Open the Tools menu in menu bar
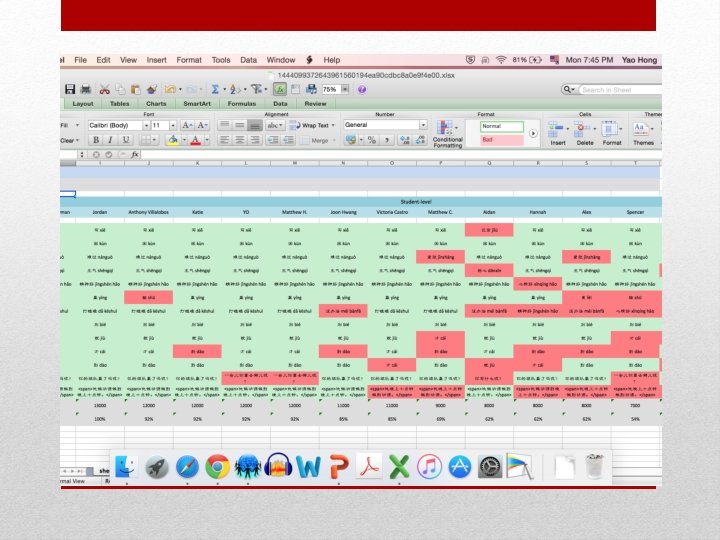This screenshot has height=540, width=720. click(x=221, y=60)
